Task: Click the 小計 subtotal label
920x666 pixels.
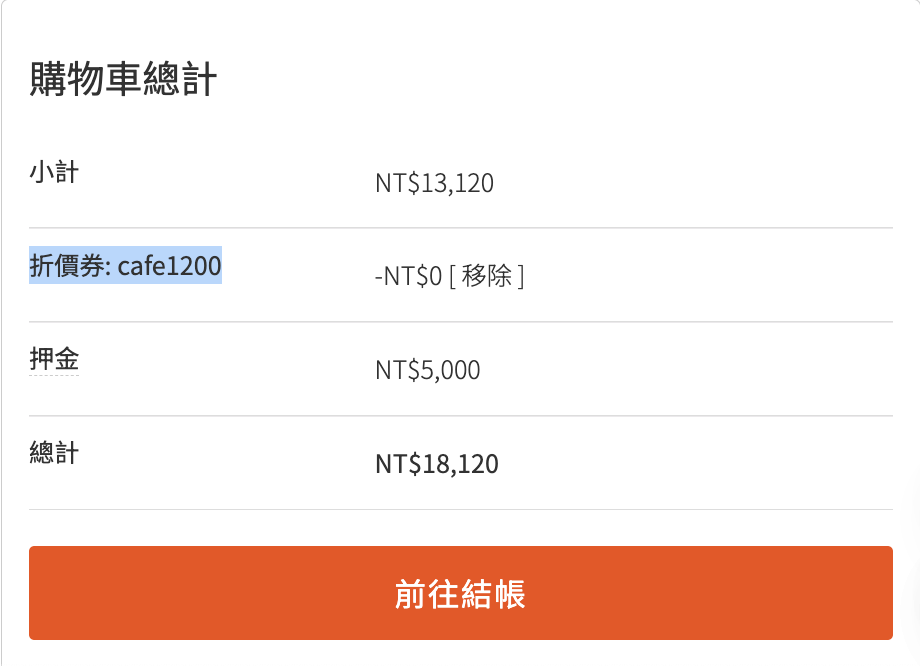Action: point(54,172)
